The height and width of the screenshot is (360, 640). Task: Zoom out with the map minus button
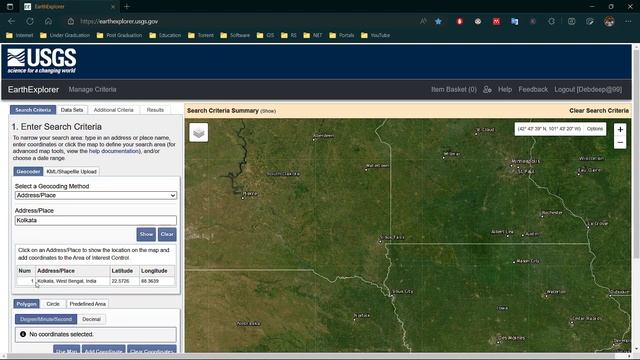tap(620, 142)
